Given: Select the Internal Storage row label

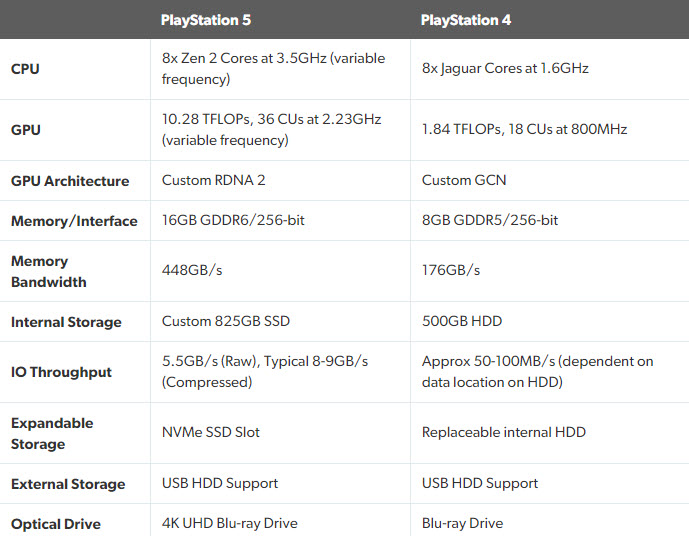Looking at the screenshot, I should click(66, 322).
